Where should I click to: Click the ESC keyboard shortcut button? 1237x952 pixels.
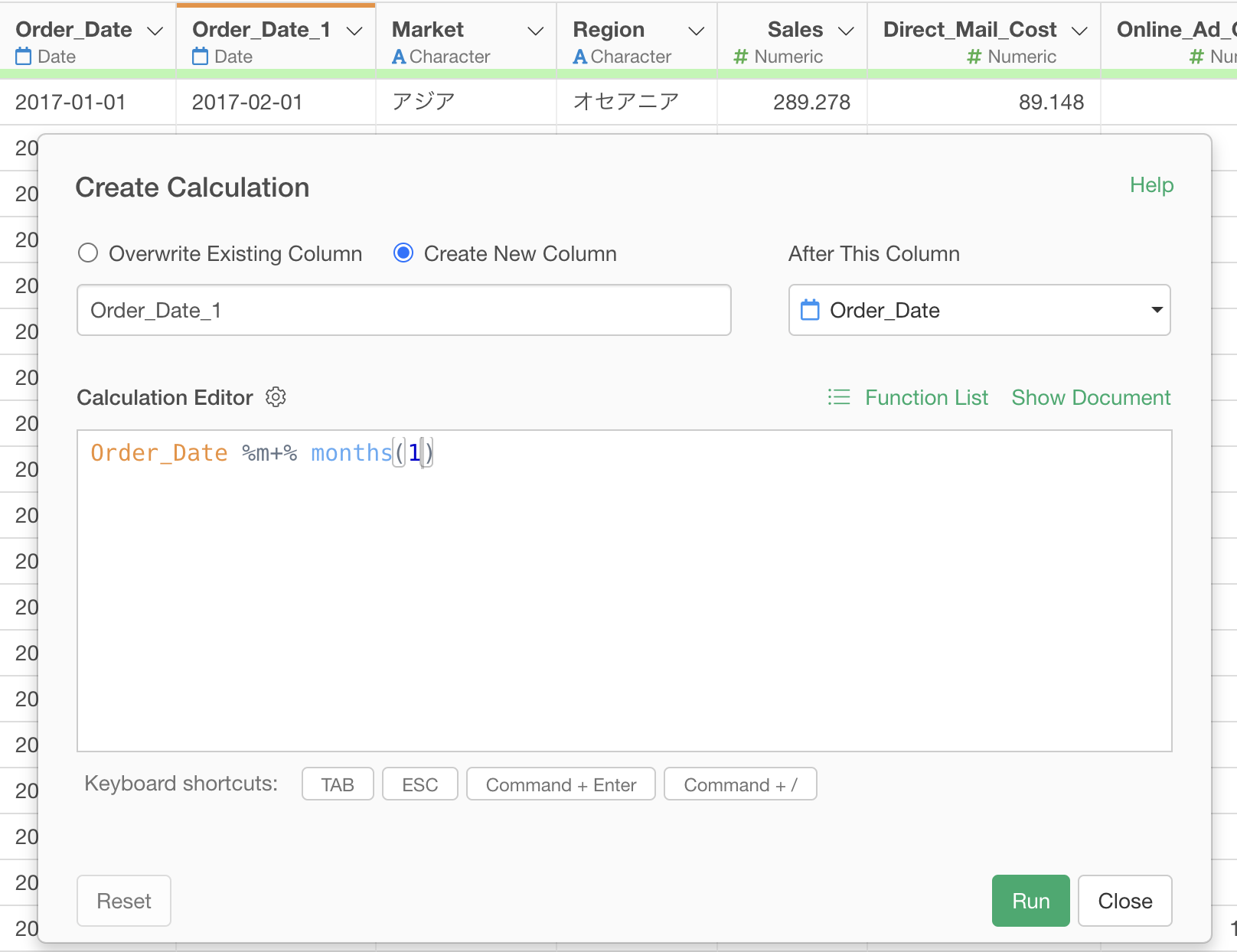point(420,784)
